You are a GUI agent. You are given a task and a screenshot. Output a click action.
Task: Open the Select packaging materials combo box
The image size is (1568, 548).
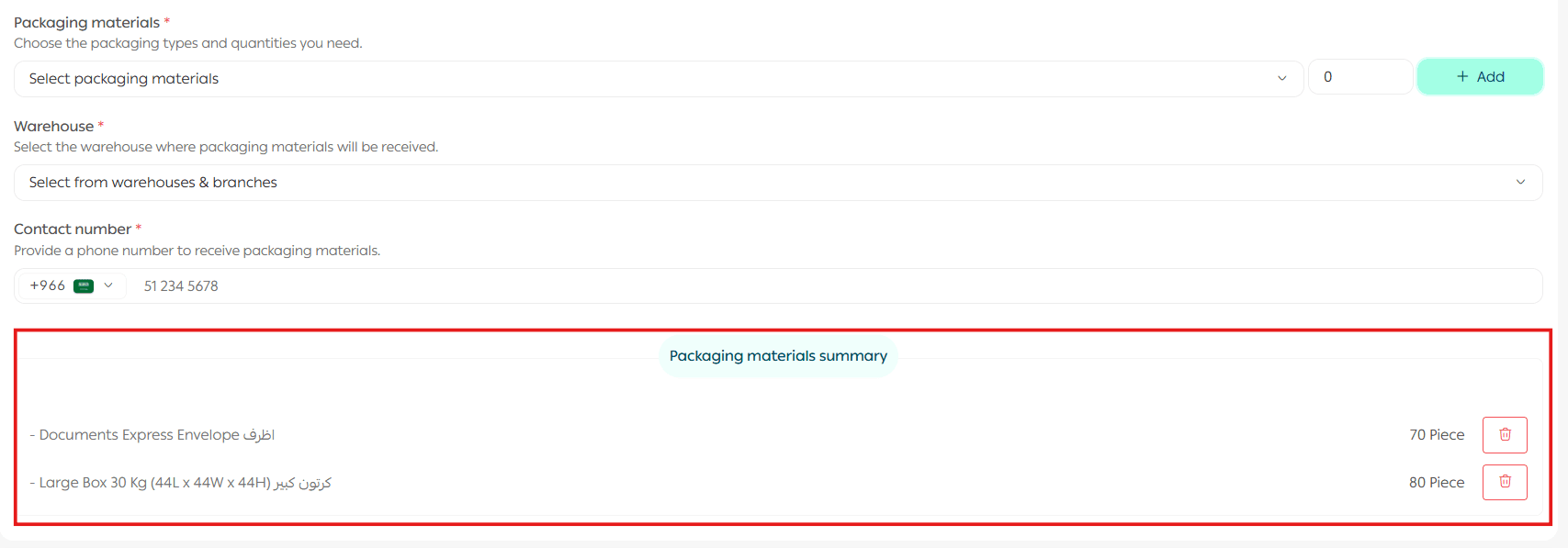pos(643,79)
